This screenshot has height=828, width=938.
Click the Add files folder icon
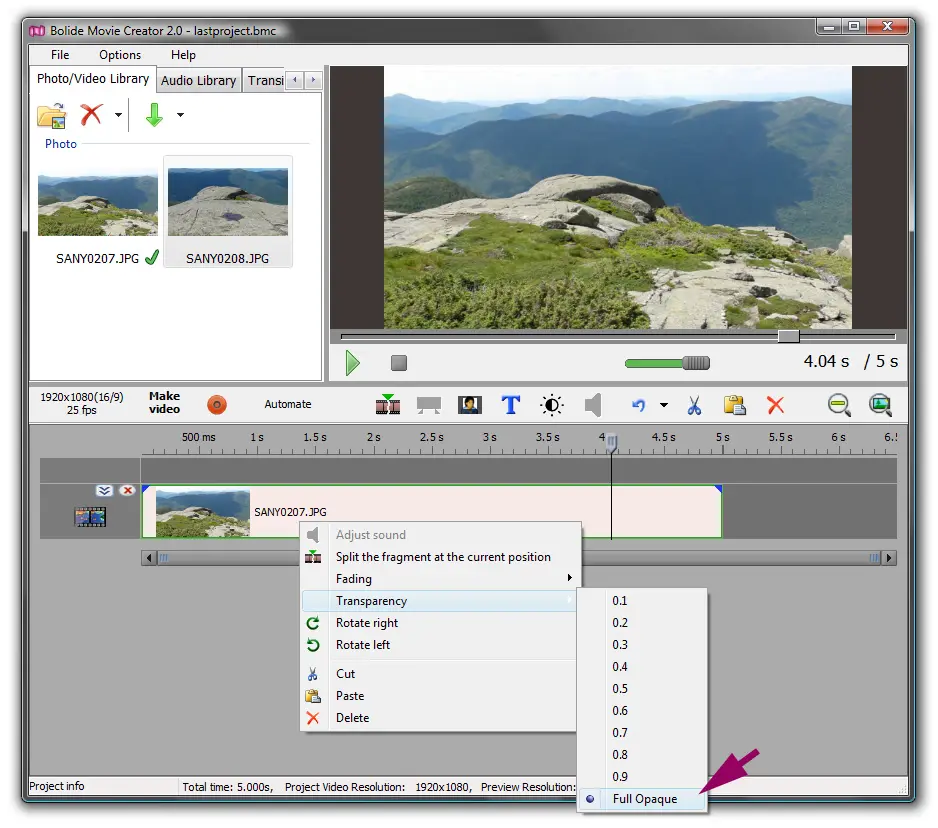(51, 115)
